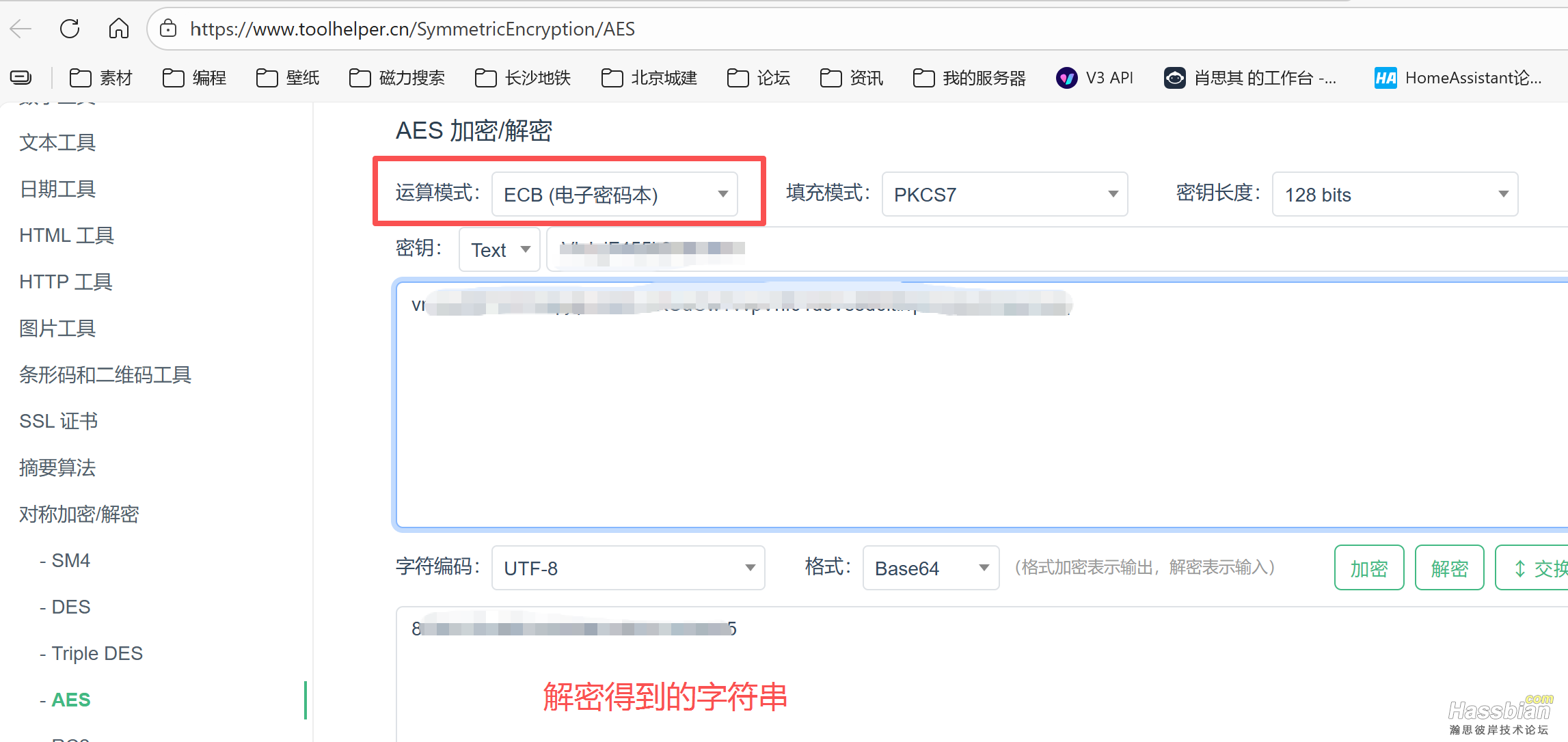Image resolution: width=1568 pixels, height=742 pixels.
Task: Click the 交换 swap button
Action: coord(1543,567)
